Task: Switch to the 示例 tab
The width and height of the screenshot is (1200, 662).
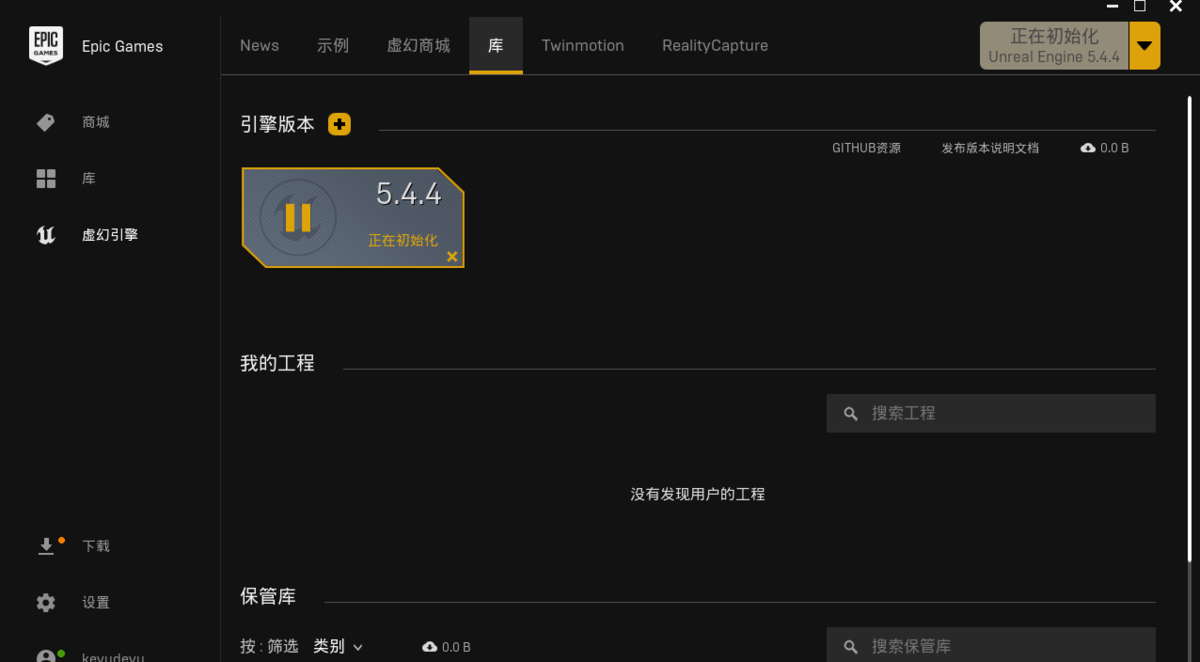Action: pyautogui.click(x=333, y=45)
